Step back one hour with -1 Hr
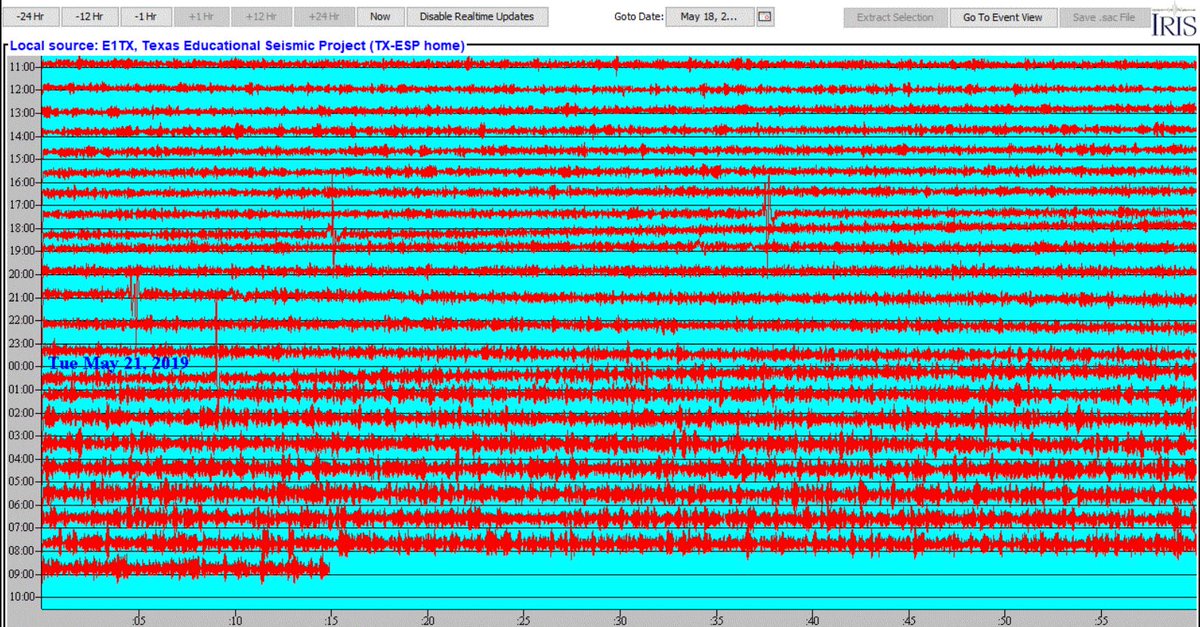This screenshot has height=627, width=1200. coord(146,17)
